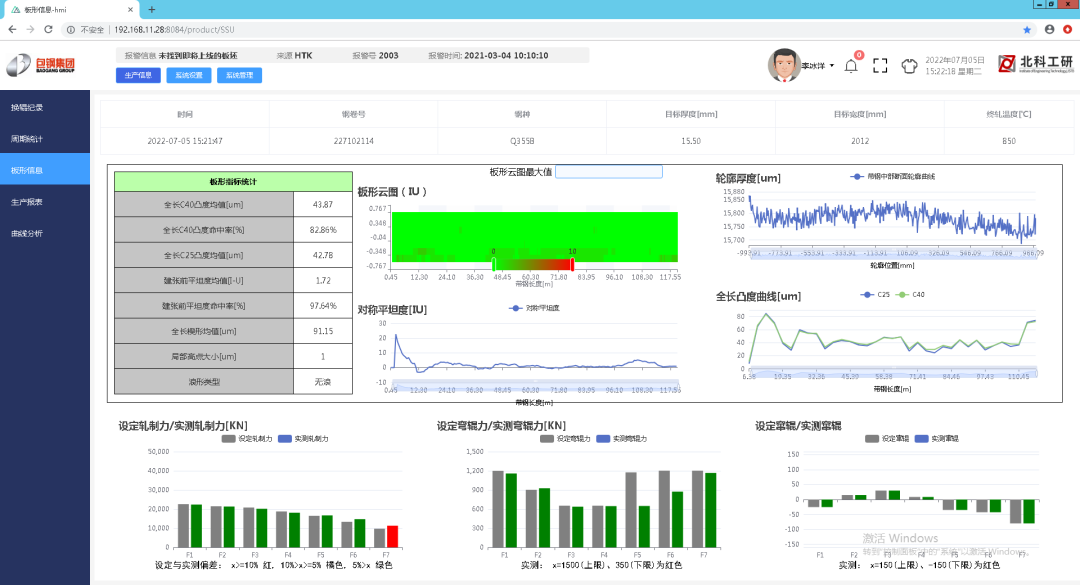Image resolution: width=1080 pixels, height=585 pixels.
Task: Click the notification bell icon
Action: (x=851, y=66)
